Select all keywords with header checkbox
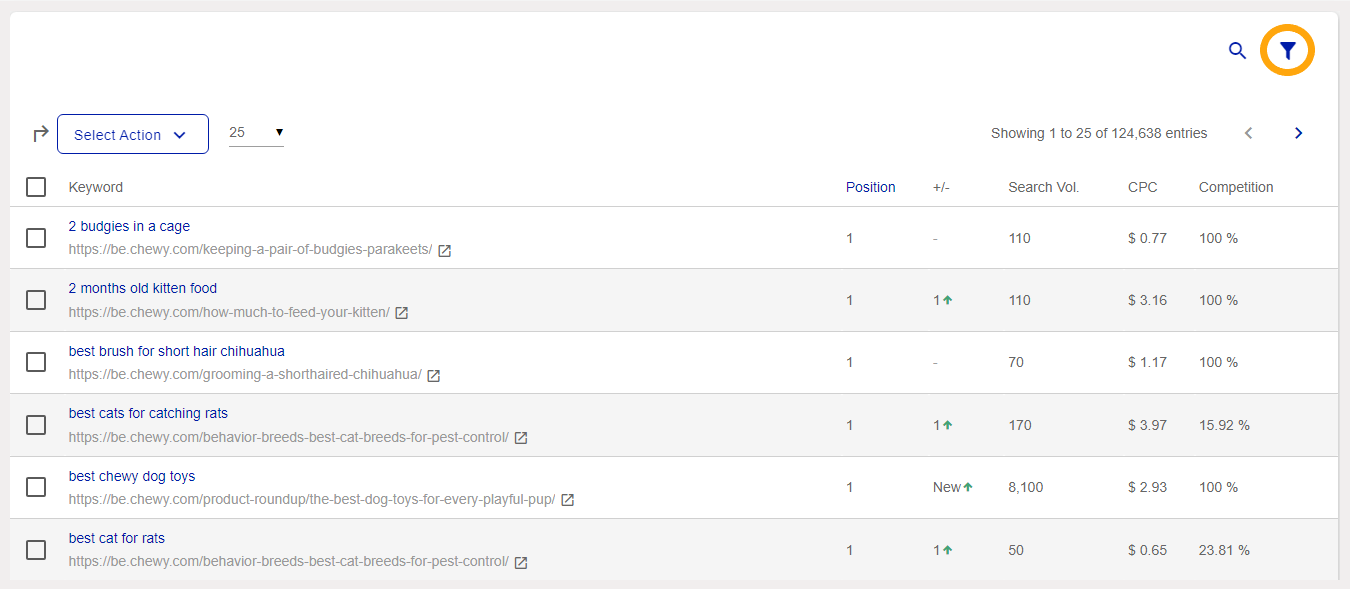 [36, 187]
